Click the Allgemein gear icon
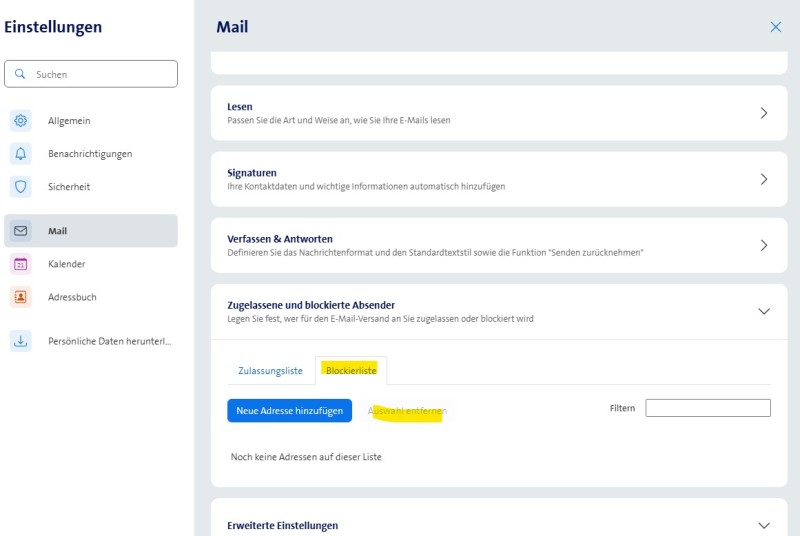The height and width of the screenshot is (536, 800). [x=21, y=121]
